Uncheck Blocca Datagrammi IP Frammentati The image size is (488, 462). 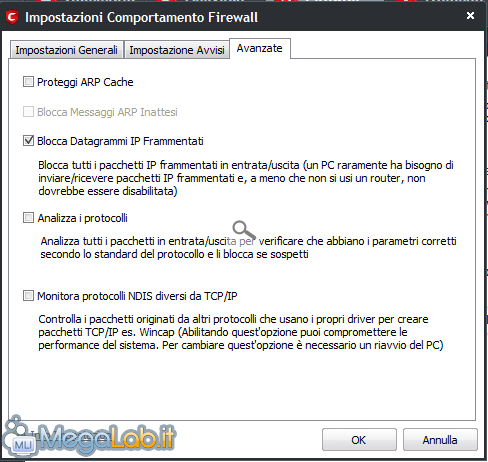(x=28, y=141)
